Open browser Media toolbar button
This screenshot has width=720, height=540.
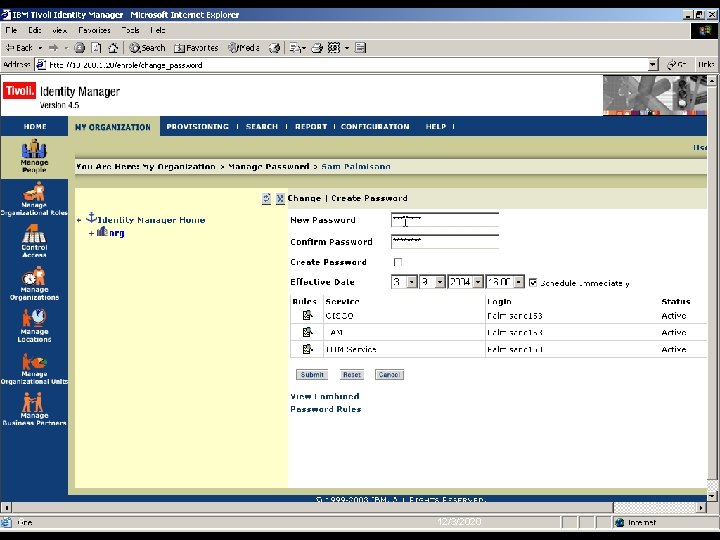(244, 48)
